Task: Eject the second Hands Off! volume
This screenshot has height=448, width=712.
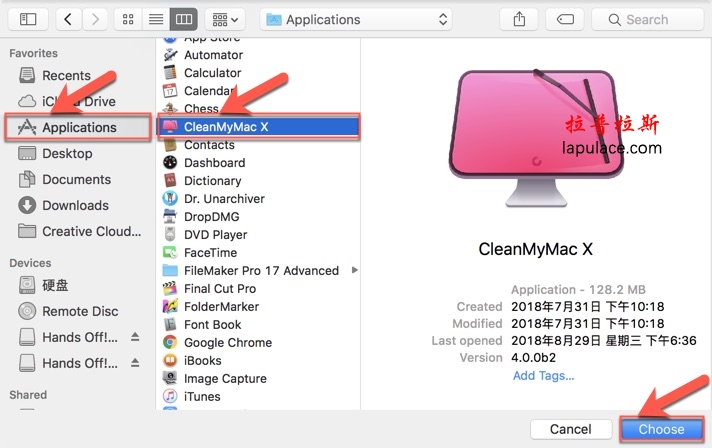Action: (x=135, y=363)
